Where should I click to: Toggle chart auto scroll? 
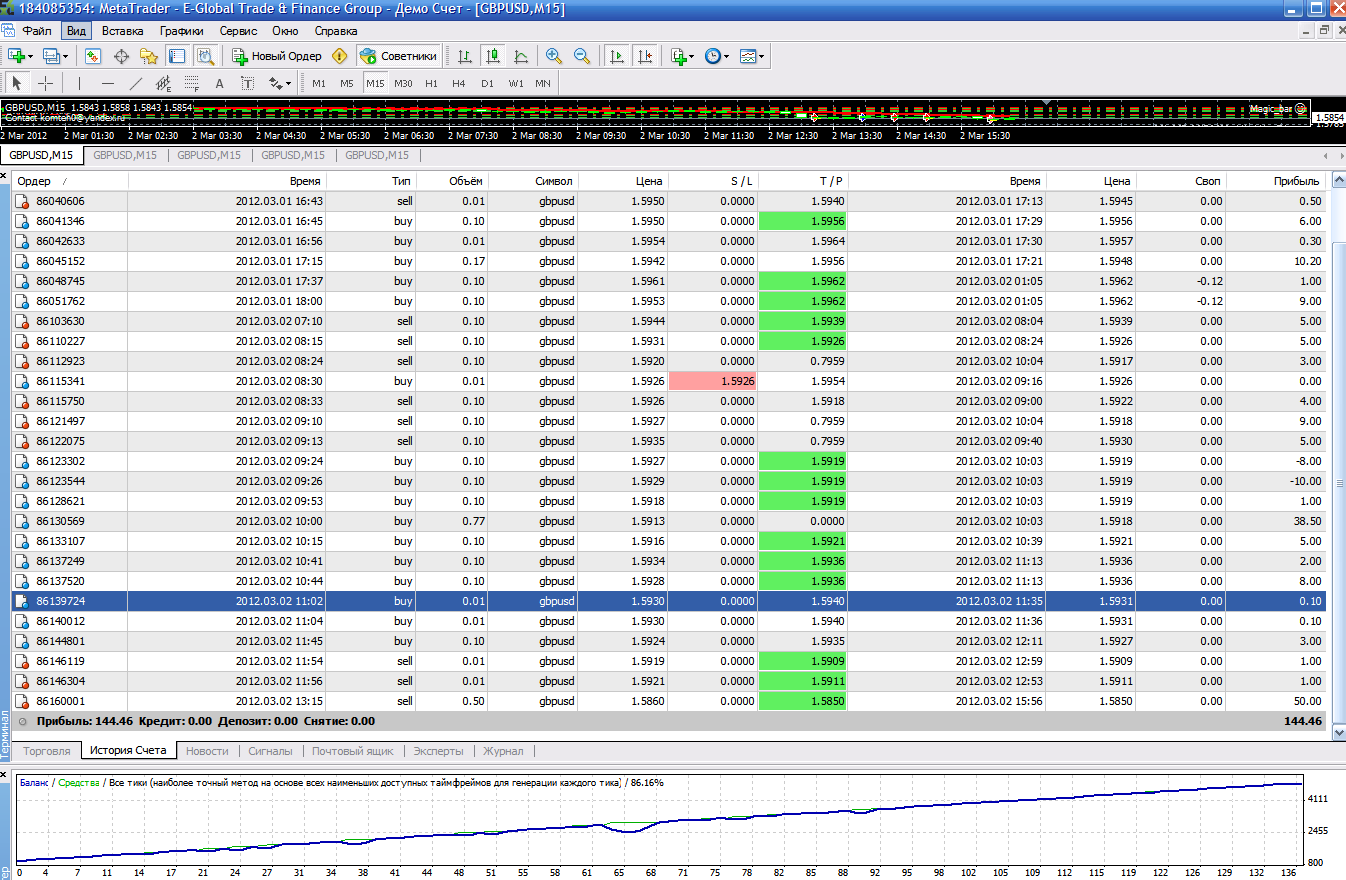tap(617, 56)
